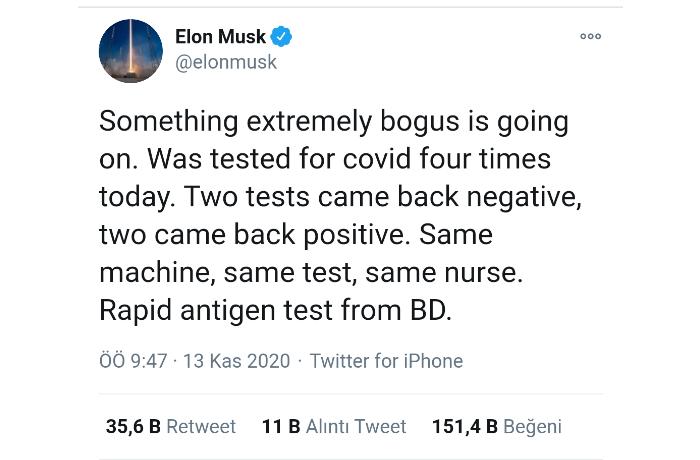The height and width of the screenshot is (460, 700).
Task: Click the 11 B quote count number
Action: tap(281, 427)
